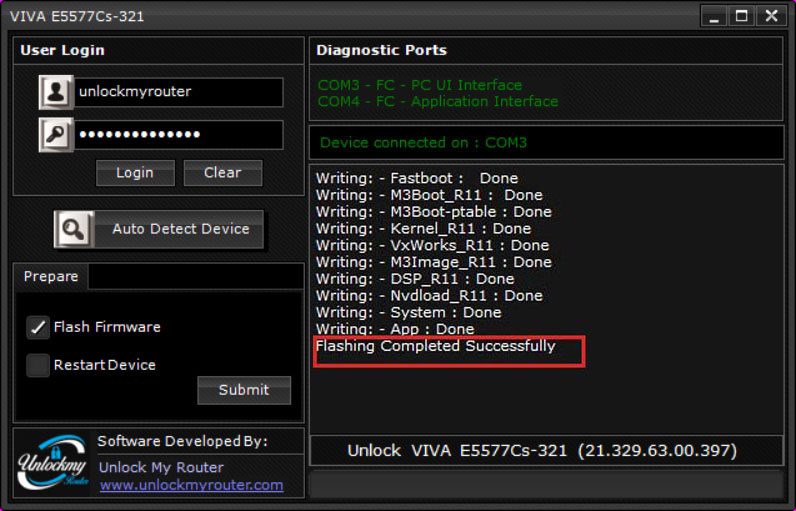The width and height of the screenshot is (796, 511).
Task: Click log line Writing: - App : Done
Action: click(395, 329)
